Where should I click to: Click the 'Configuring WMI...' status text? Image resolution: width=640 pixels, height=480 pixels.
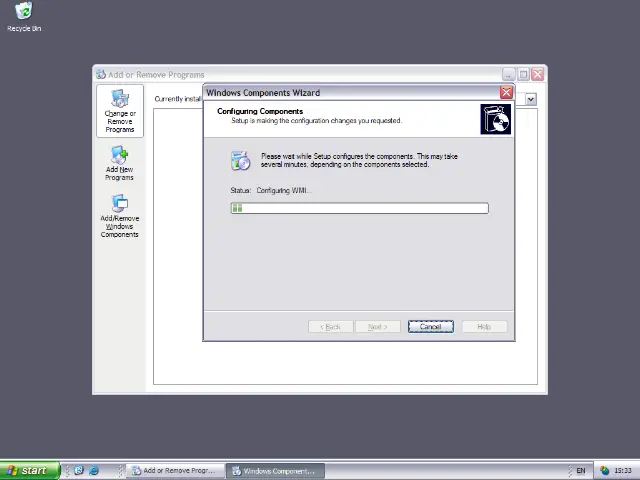click(x=284, y=190)
